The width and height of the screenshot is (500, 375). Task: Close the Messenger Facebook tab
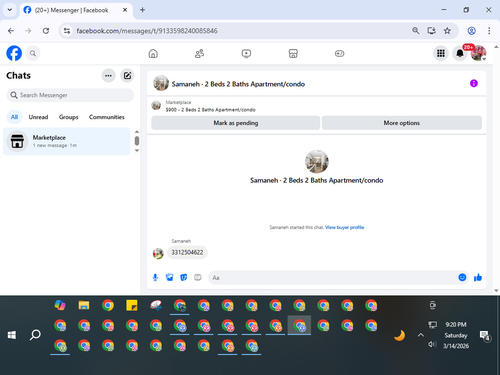[125, 10]
